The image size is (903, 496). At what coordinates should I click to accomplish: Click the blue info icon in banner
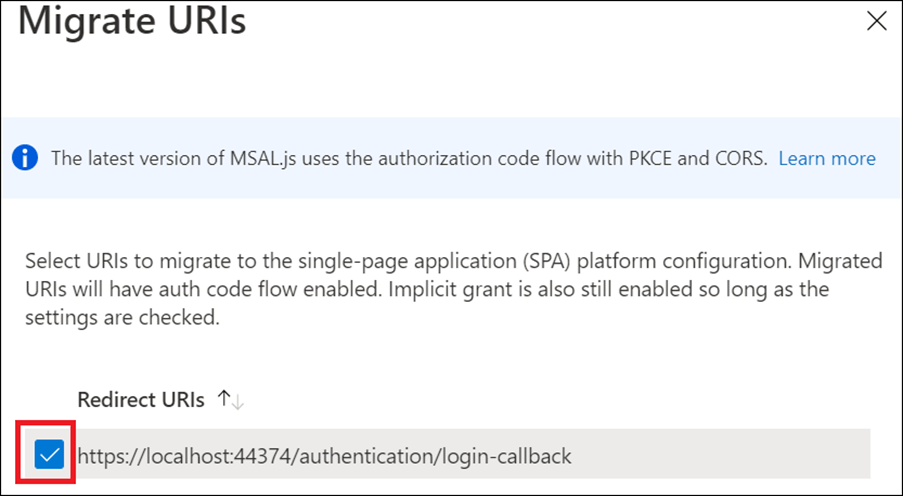click(25, 158)
